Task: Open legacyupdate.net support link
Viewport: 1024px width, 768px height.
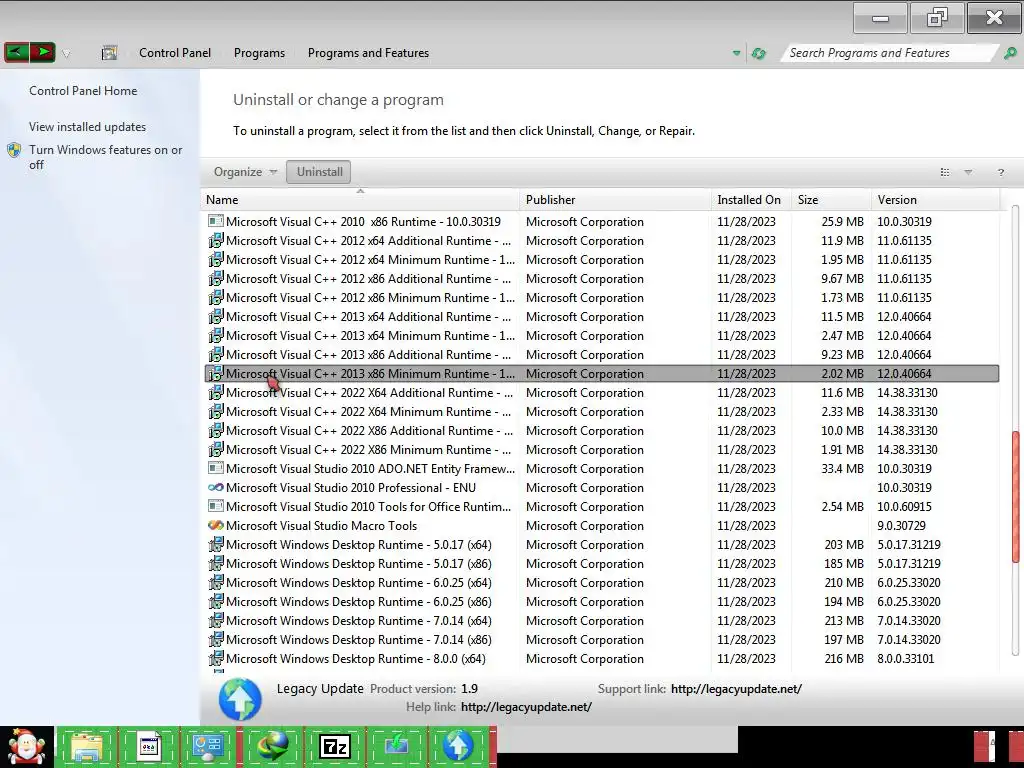Action: (736, 688)
